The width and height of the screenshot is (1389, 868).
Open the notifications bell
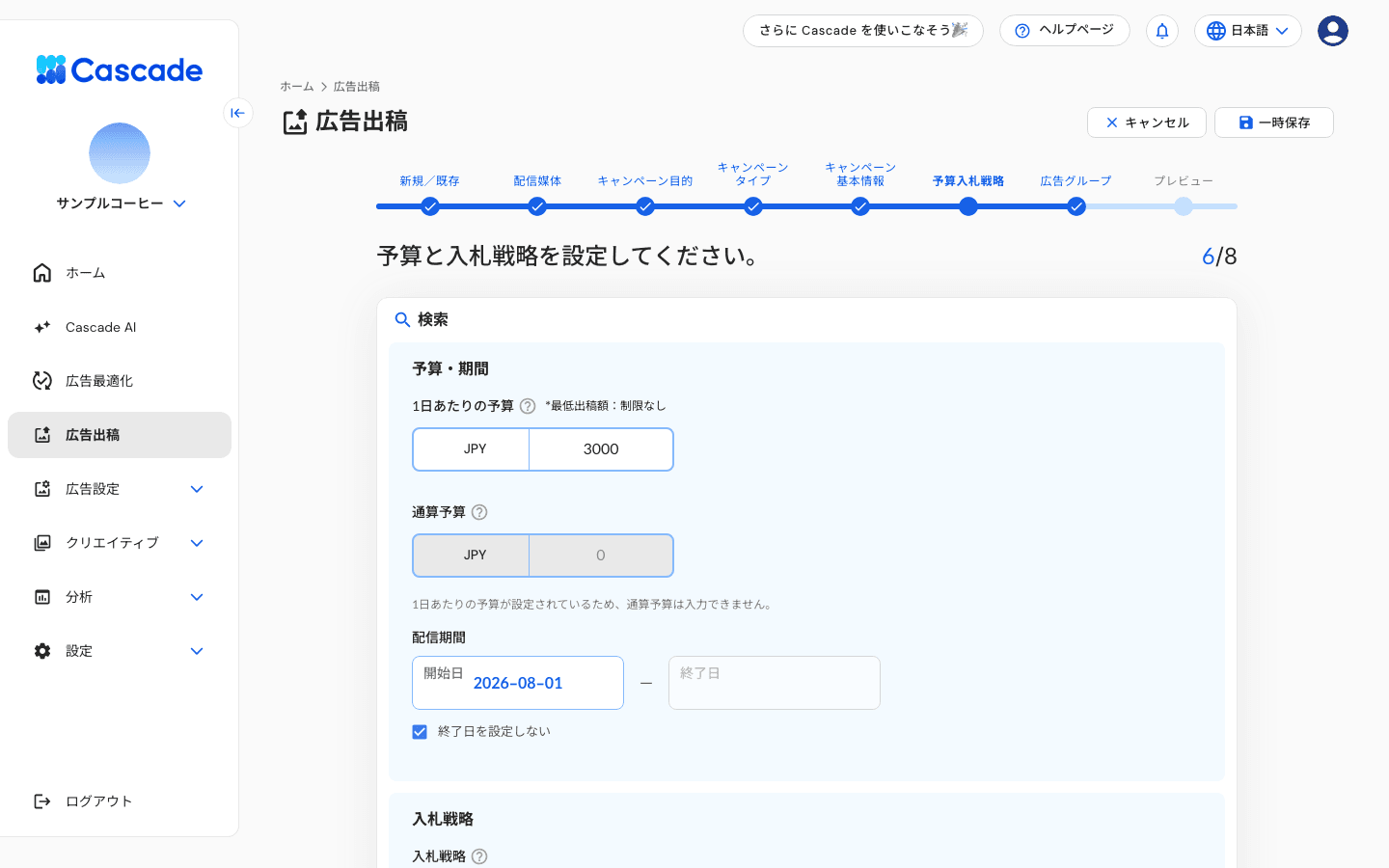tap(1162, 31)
